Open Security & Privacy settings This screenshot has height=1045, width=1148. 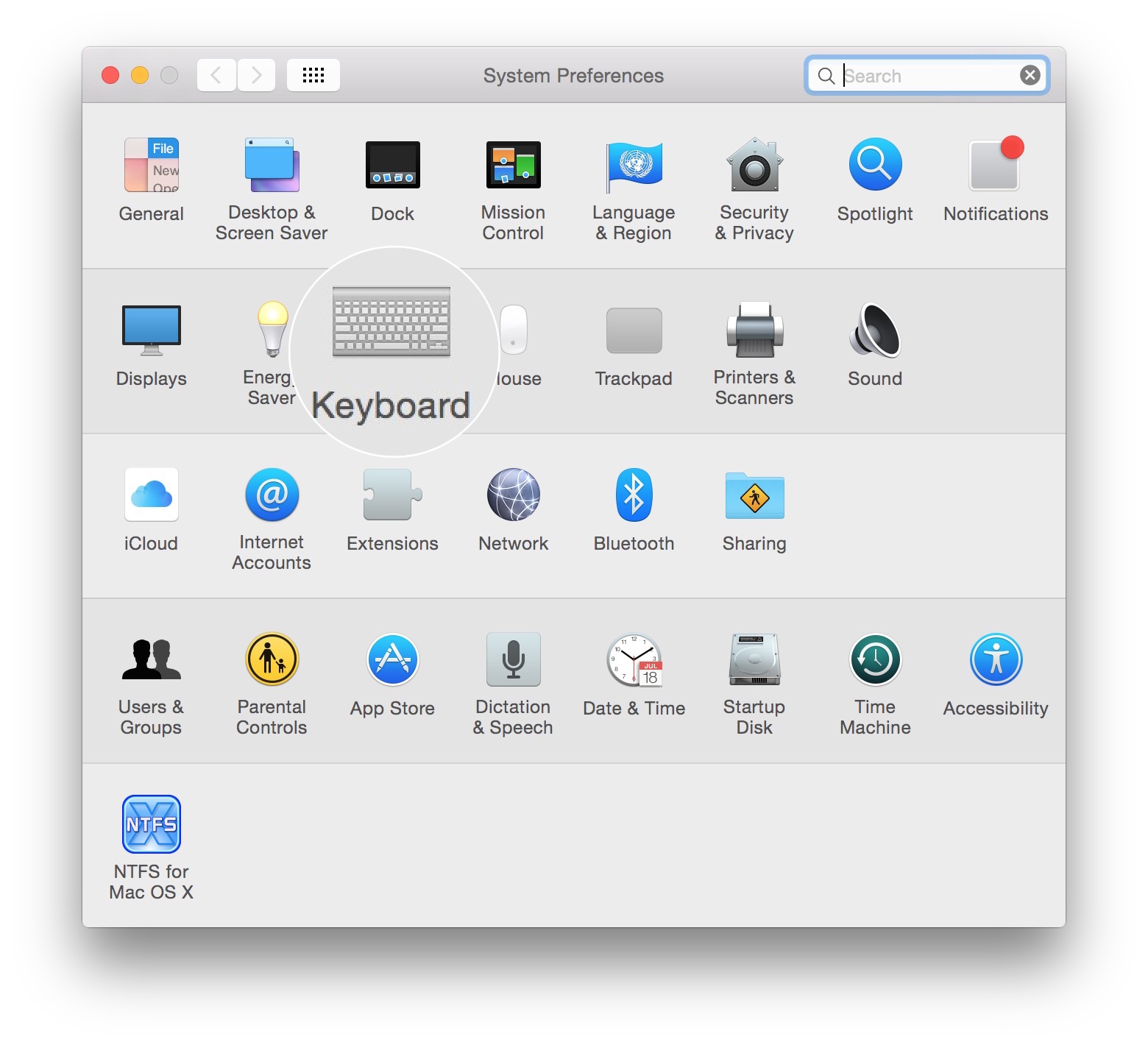(754, 166)
